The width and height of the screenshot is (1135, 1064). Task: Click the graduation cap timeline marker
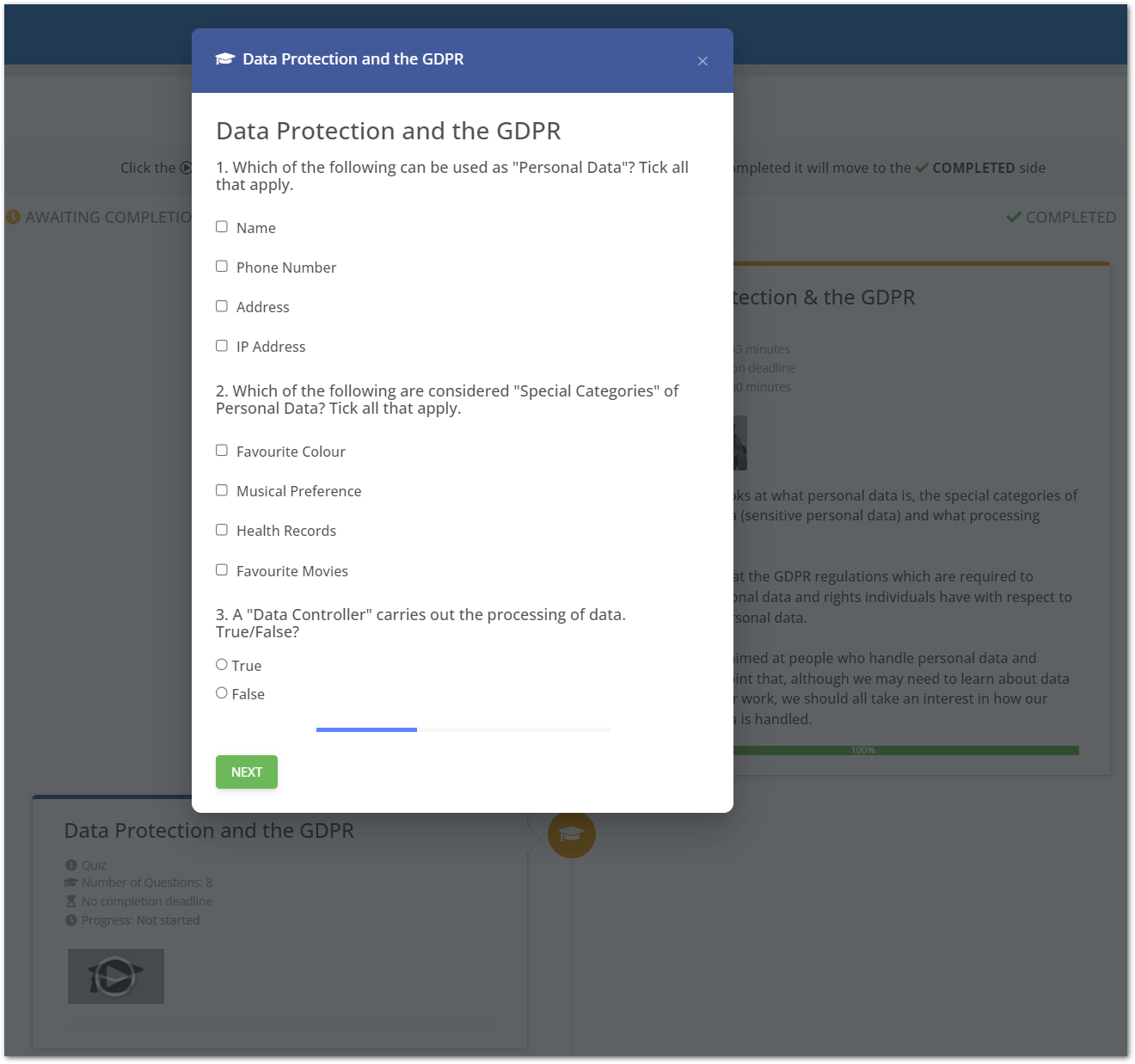coord(572,834)
